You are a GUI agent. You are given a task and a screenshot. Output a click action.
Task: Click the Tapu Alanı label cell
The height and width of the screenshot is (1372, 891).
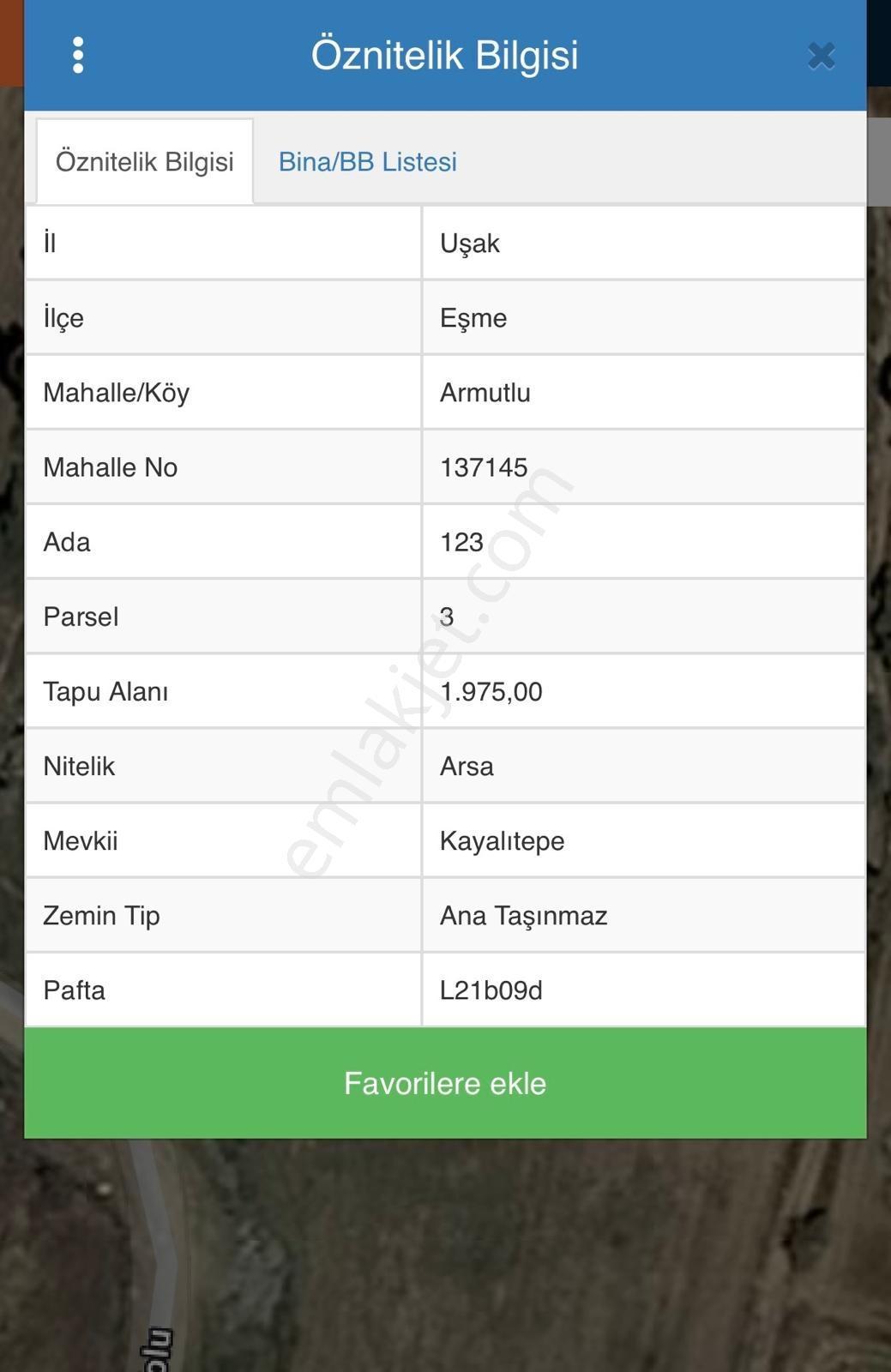pos(223,691)
